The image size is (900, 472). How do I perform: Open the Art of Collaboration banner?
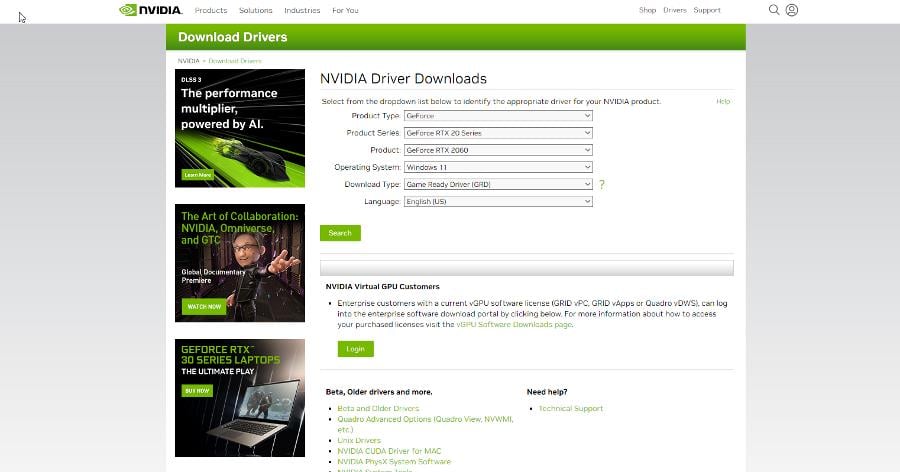(x=240, y=263)
